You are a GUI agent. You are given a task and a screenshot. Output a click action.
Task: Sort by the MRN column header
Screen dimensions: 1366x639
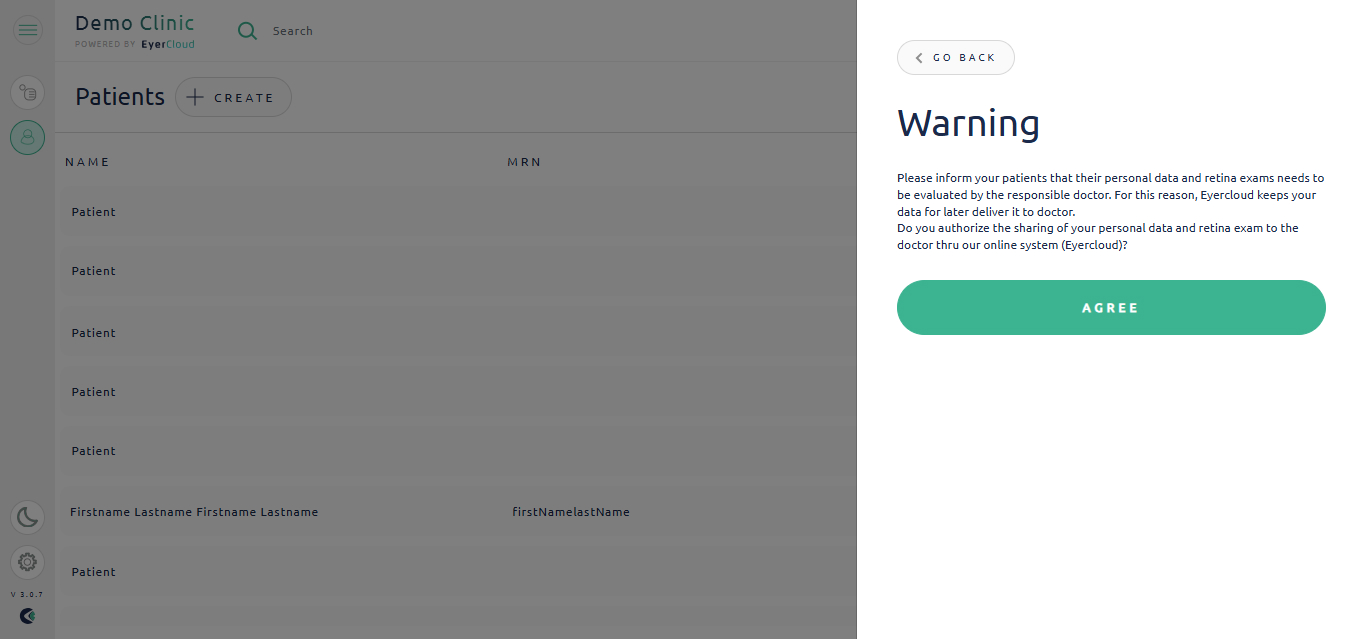524,162
